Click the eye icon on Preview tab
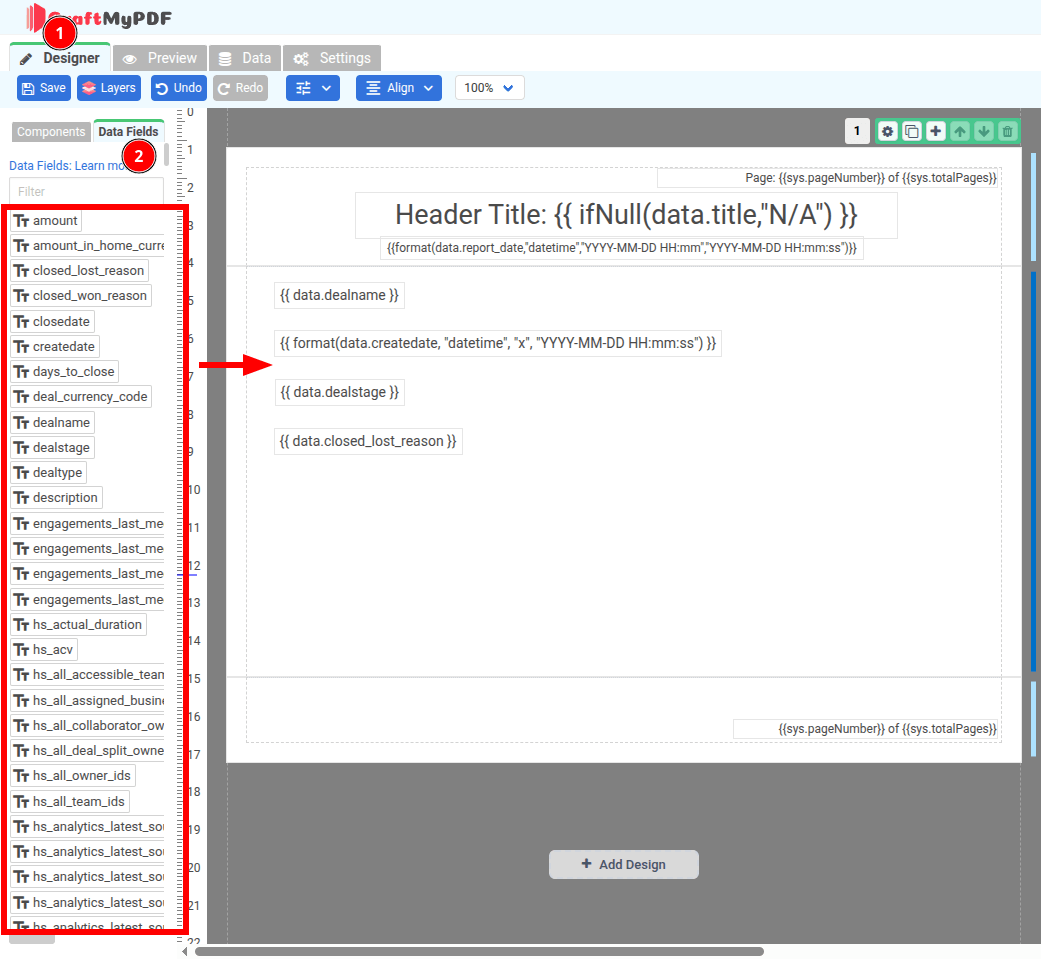The image size is (1041, 965). click(130, 59)
